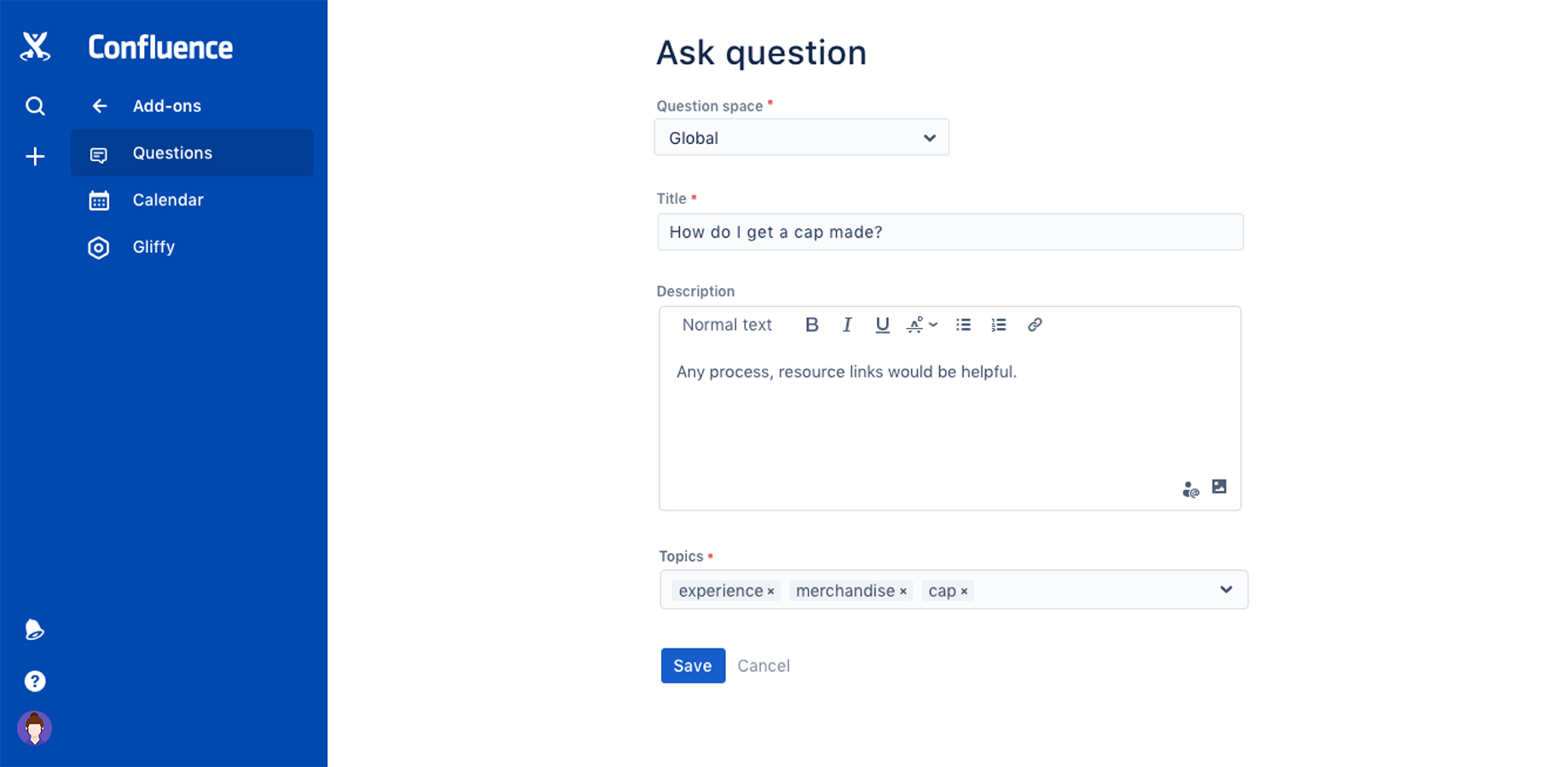Open Gliffy in the sidebar
Viewport: 1568px width, 767px height.
coord(153,247)
